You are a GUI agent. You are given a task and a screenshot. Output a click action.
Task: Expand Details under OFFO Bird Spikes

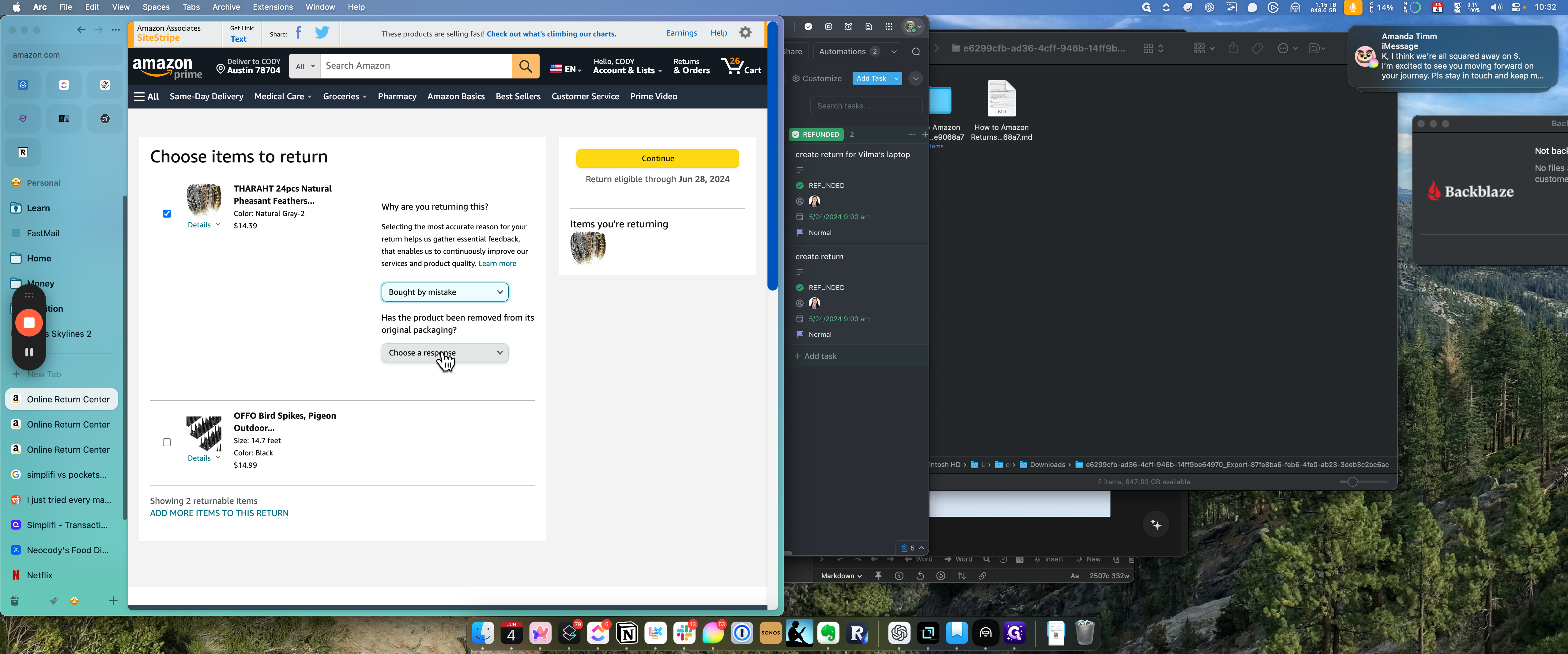tap(203, 458)
